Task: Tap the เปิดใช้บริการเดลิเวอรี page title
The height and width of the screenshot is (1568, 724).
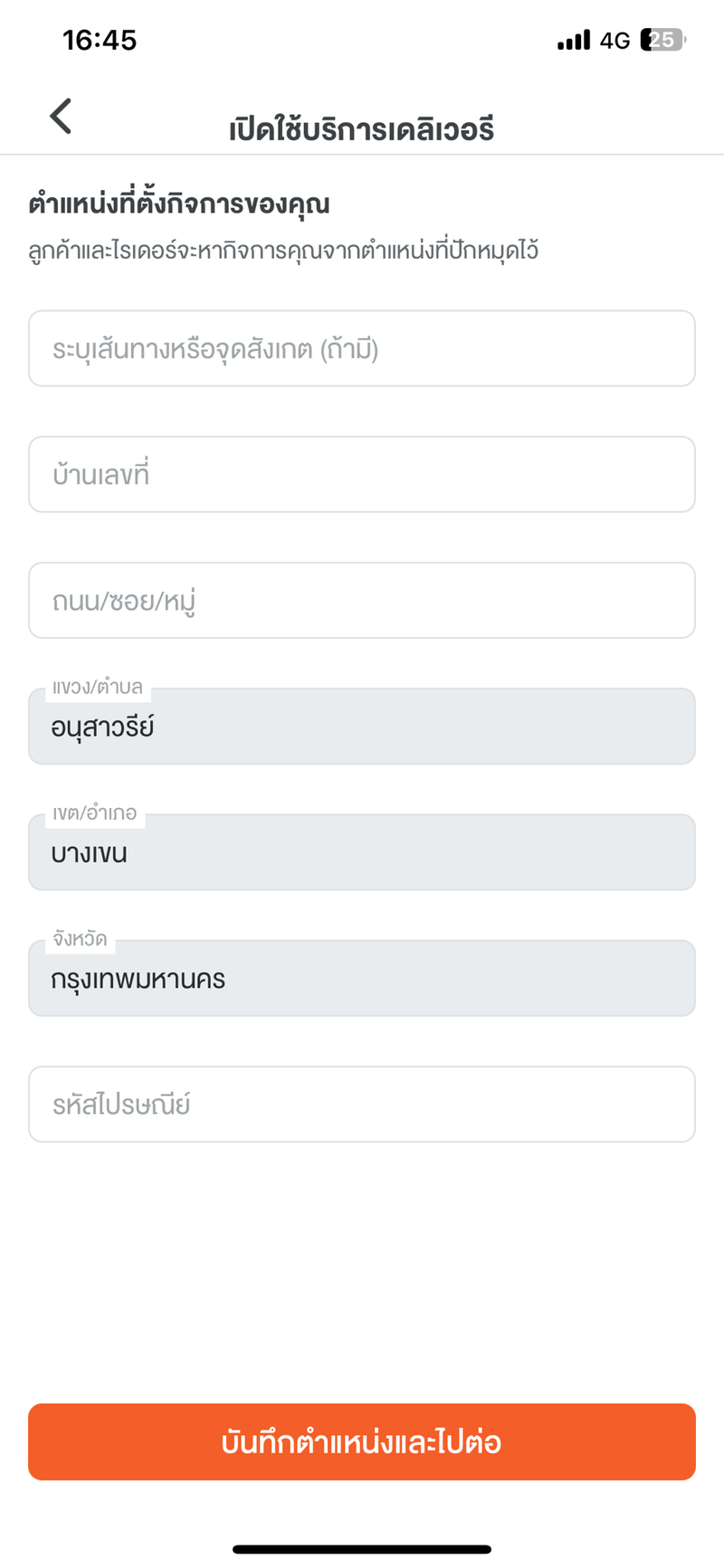Action: [x=362, y=129]
